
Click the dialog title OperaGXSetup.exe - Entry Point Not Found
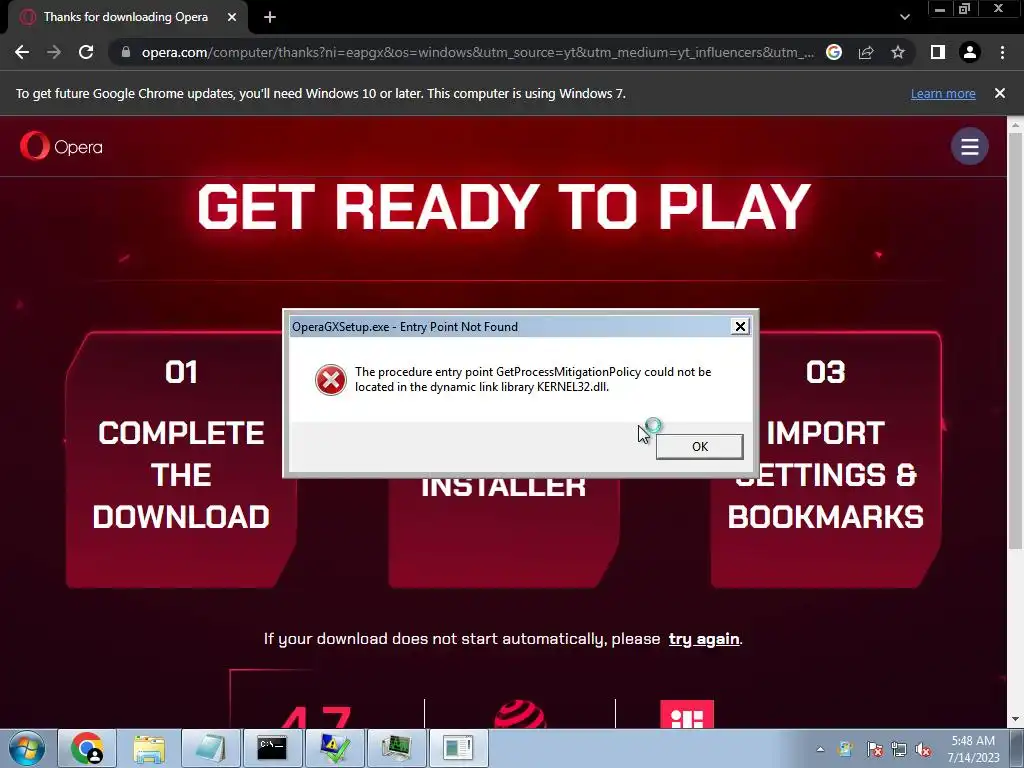[x=405, y=327]
